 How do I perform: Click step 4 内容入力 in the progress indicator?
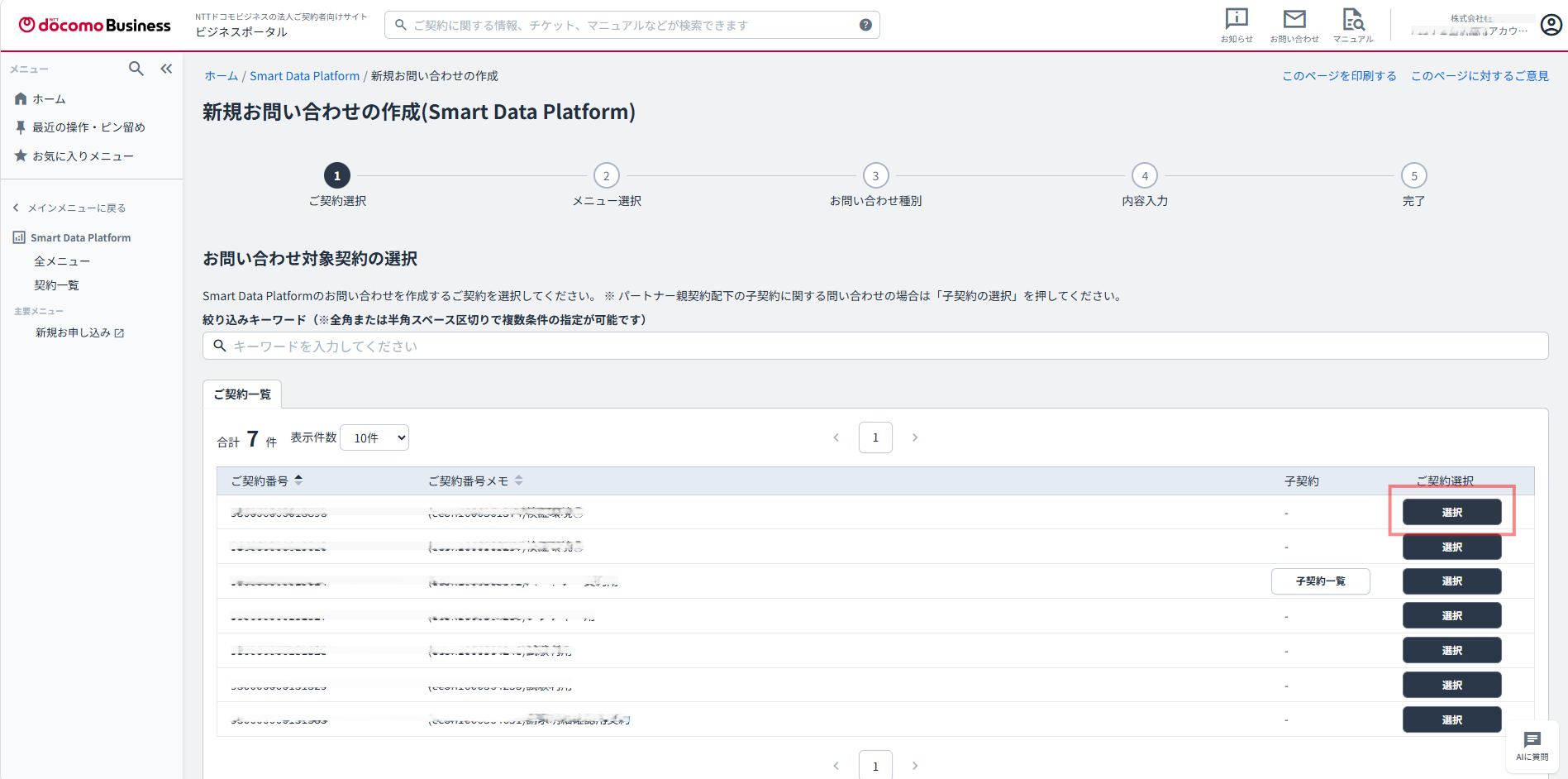coord(1145,185)
